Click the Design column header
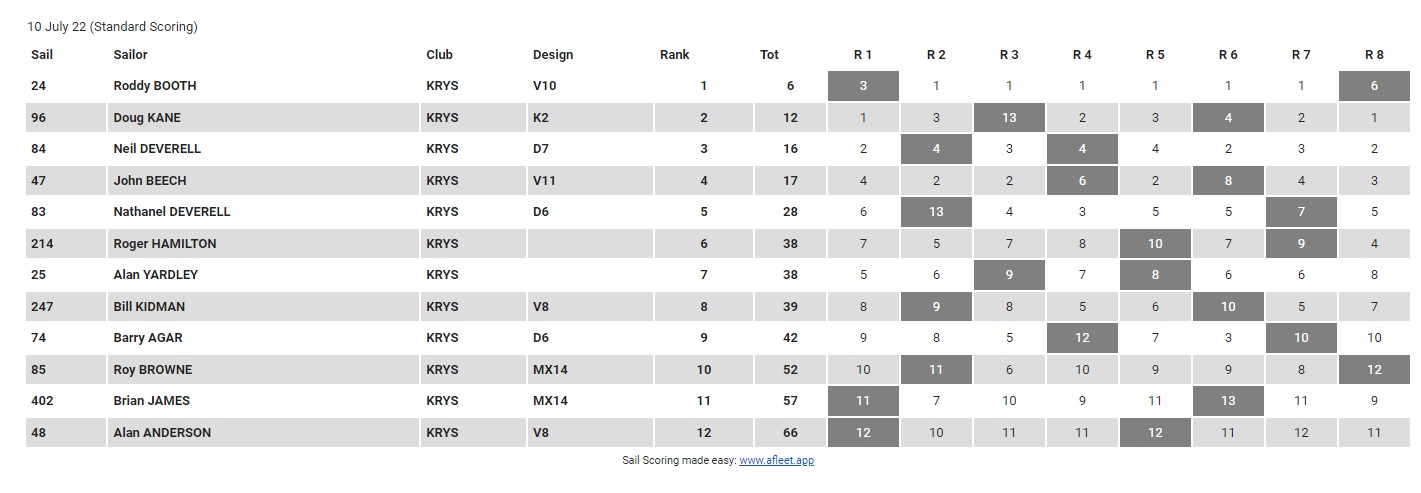The width and height of the screenshot is (1421, 493). (553, 55)
